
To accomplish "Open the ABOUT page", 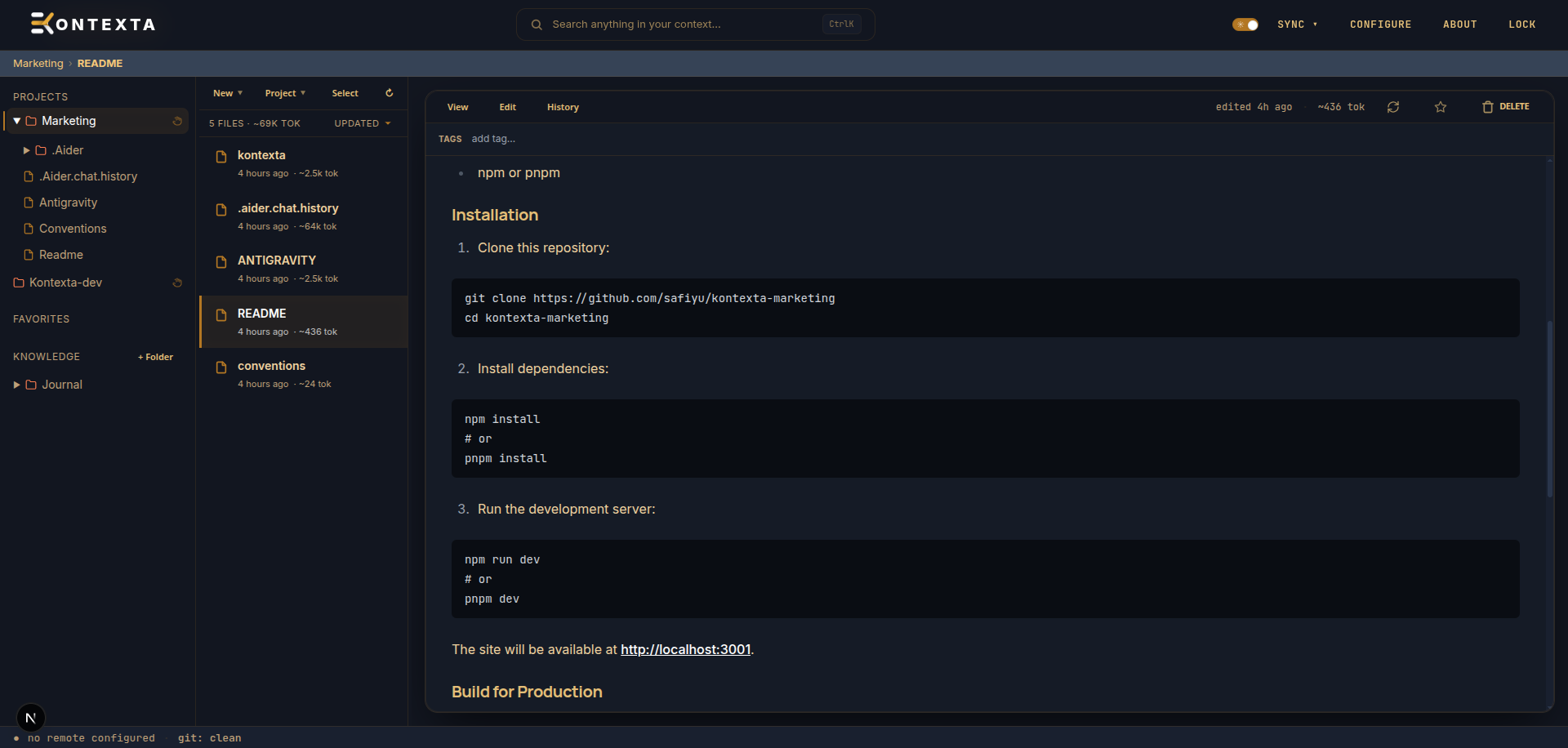I will click(x=1460, y=24).
